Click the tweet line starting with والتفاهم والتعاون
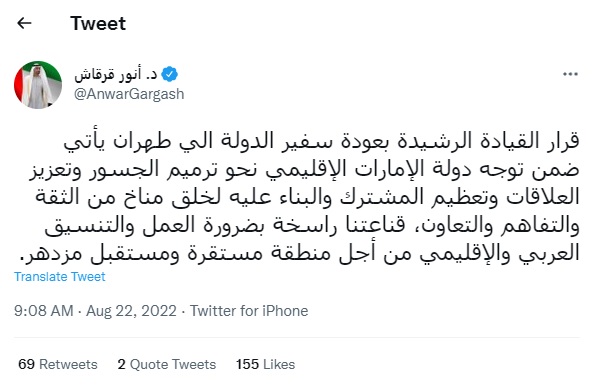The image size is (595, 390). pos(312,225)
